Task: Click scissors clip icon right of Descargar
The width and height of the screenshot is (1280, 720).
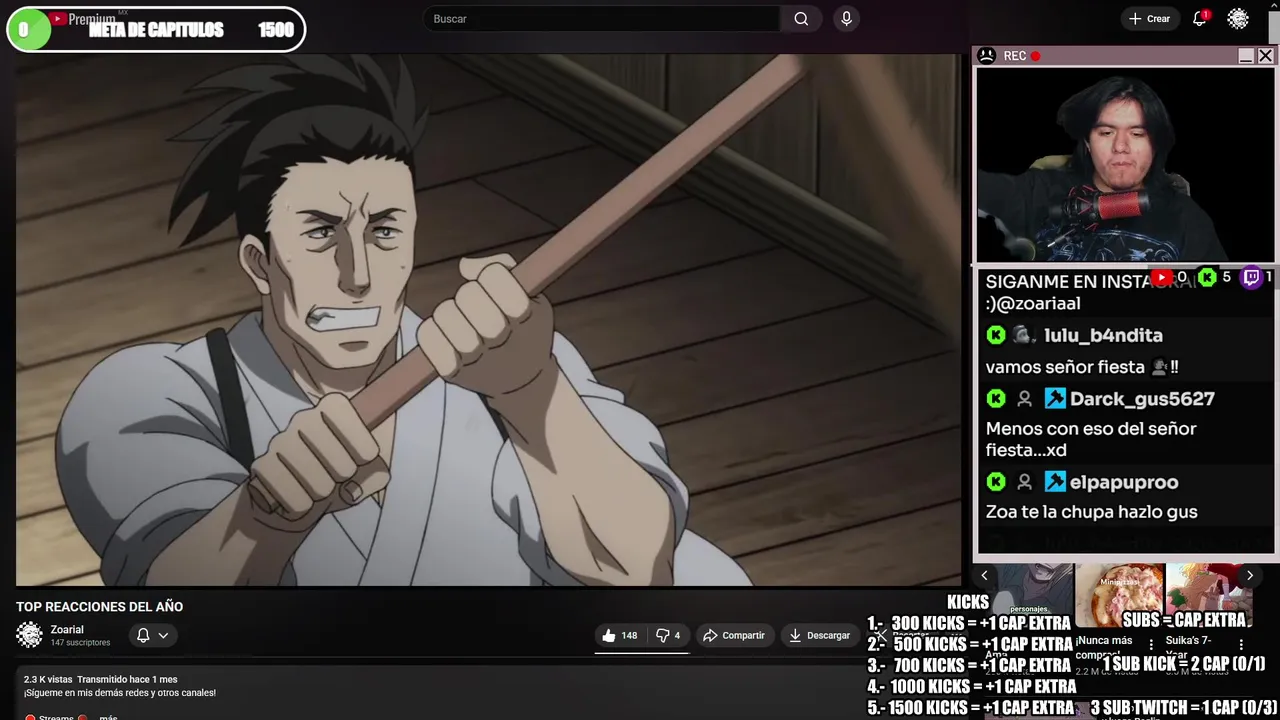Action: (881, 635)
